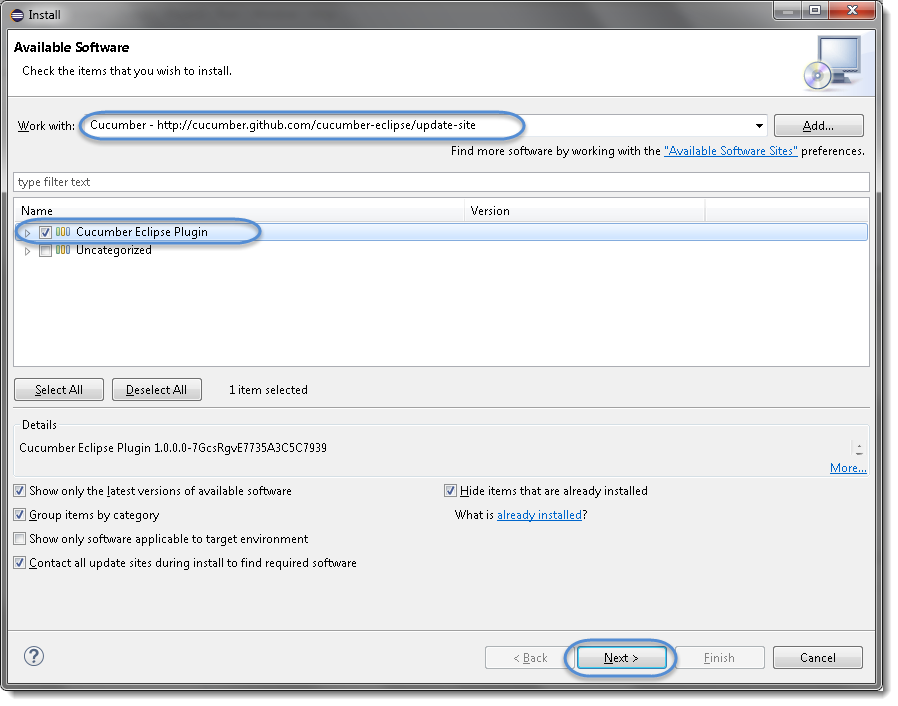Open the already installed link
The image size is (898, 706).
coord(539,515)
